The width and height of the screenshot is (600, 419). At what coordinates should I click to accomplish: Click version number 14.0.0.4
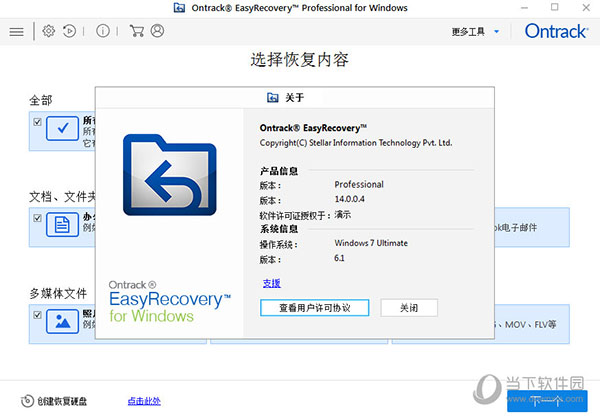click(349, 199)
